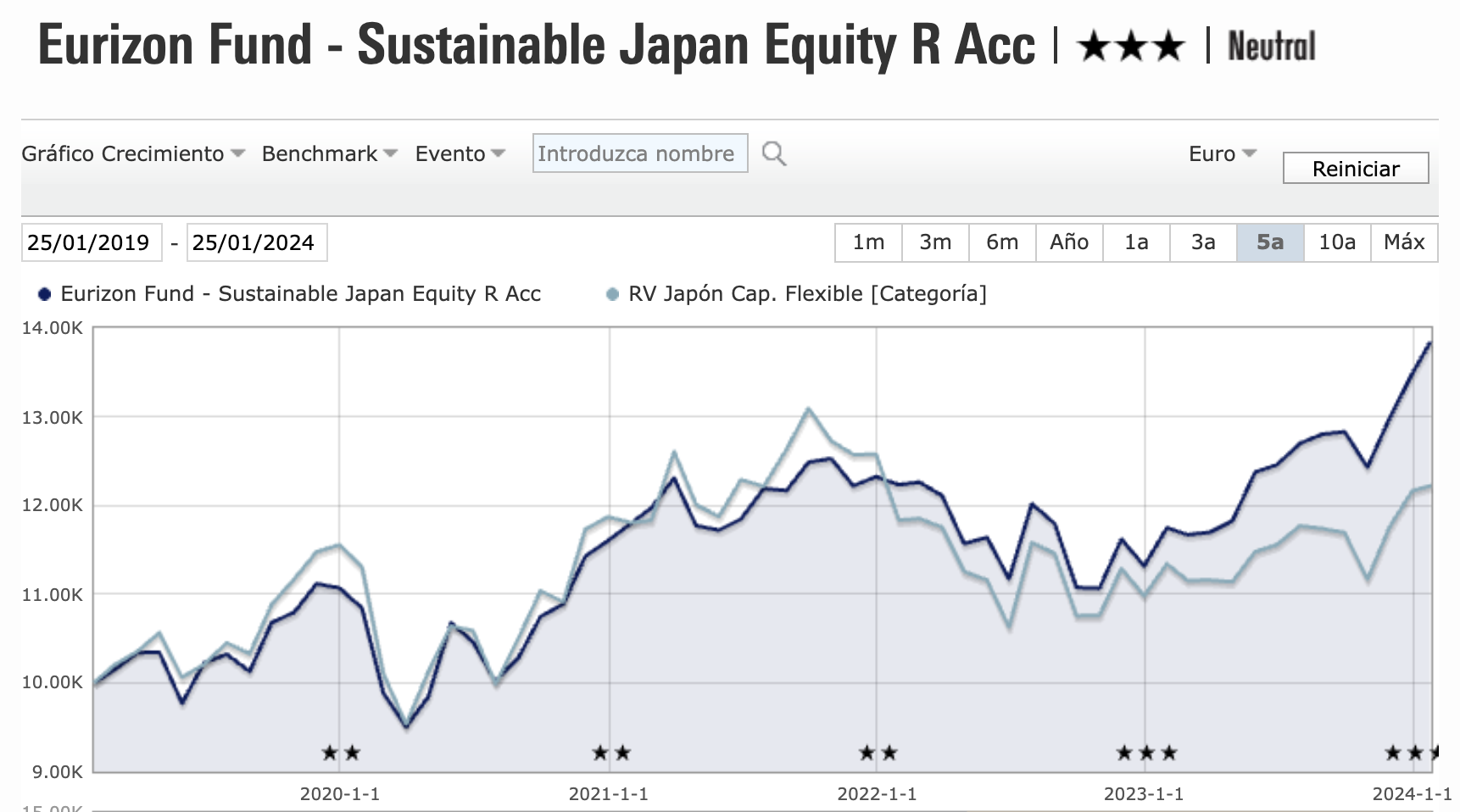Click the 2022-1-1 star rating marker
Image resolution: width=1460 pixels, height=812 pixels.
pyautogui.click(x=878, y=753)
